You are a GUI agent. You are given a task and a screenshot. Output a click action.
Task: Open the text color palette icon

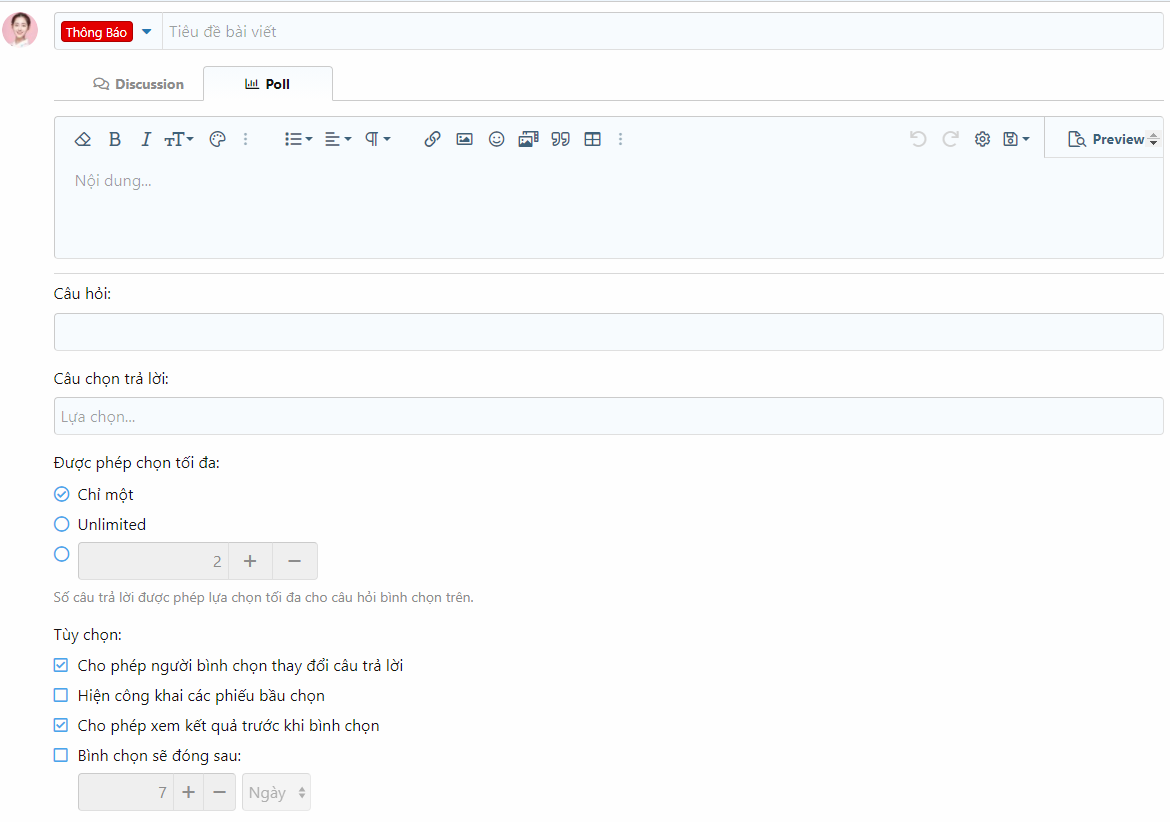[x=217, y=139]
